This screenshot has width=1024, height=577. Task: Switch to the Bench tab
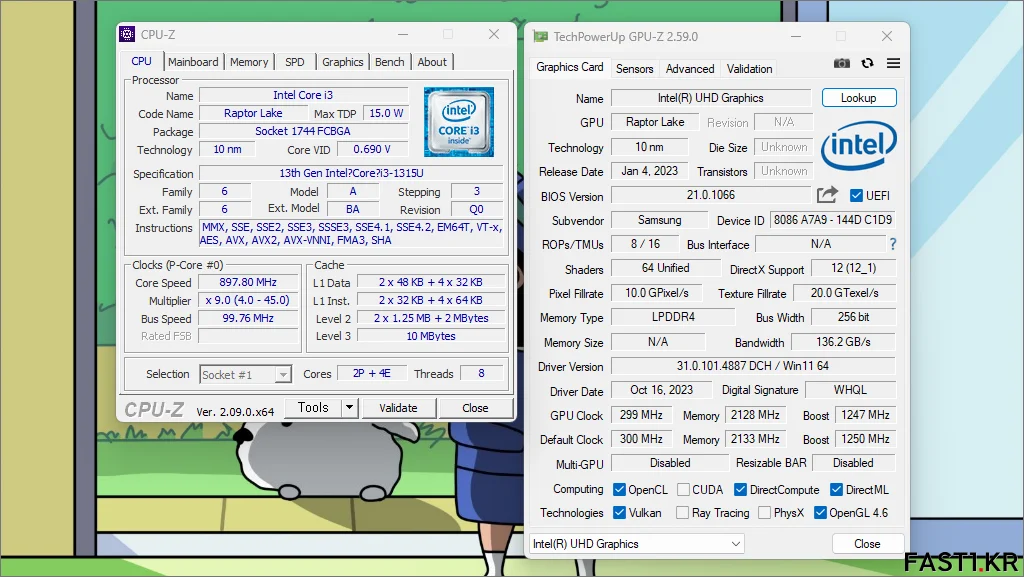point(390,62)
